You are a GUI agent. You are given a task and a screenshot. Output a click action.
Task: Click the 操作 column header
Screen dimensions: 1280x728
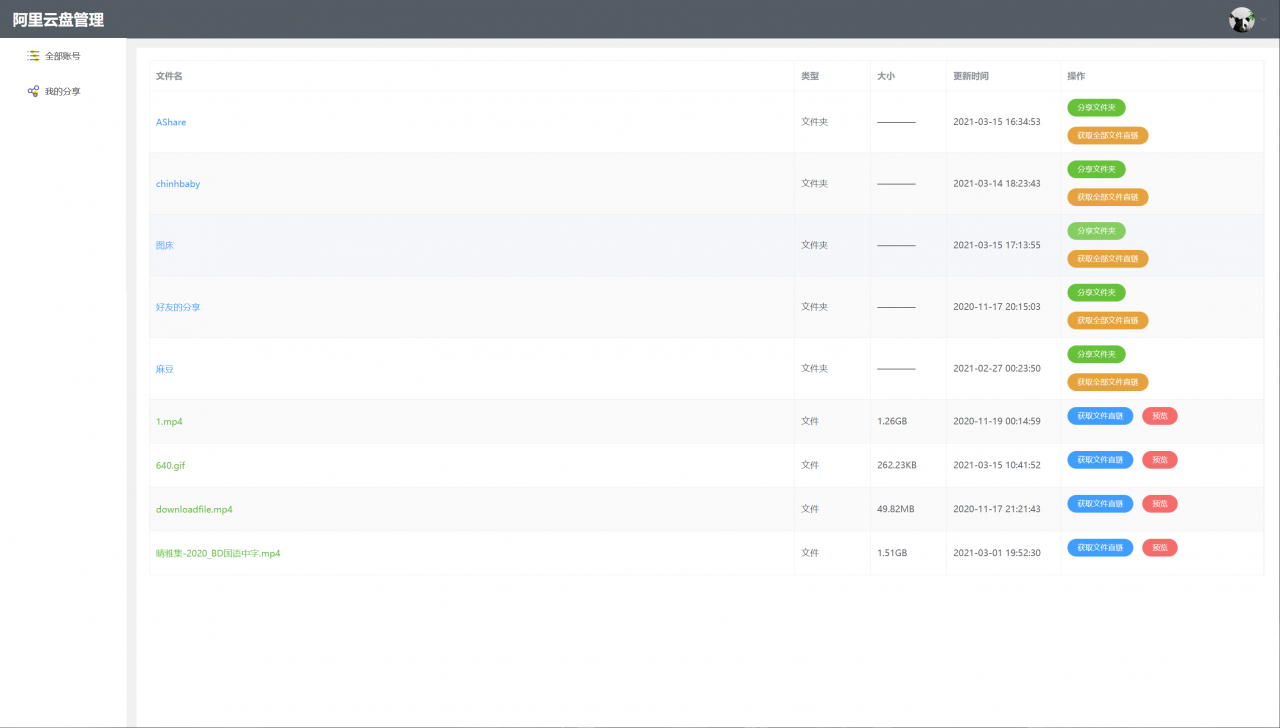pyautogui.click(x=1076, y=76)
